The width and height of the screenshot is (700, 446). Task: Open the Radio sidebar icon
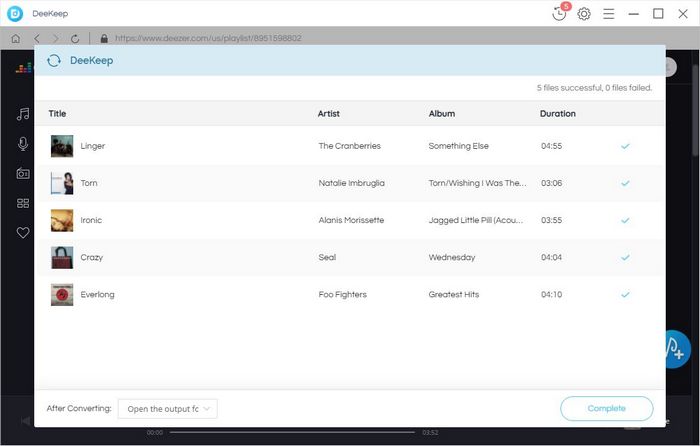click(x=23, y=173)
